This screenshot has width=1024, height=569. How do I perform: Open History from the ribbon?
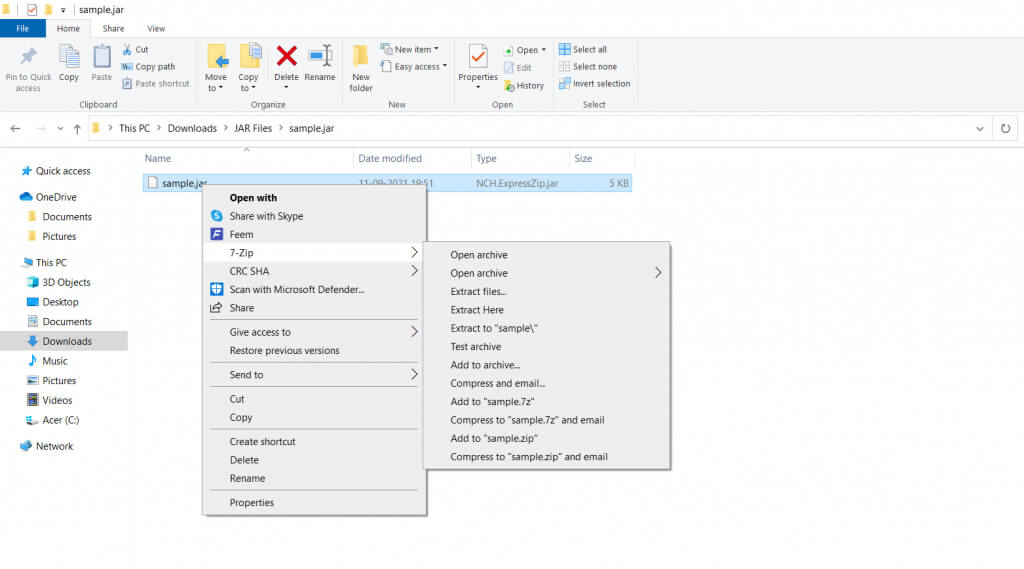click(524, 86)
